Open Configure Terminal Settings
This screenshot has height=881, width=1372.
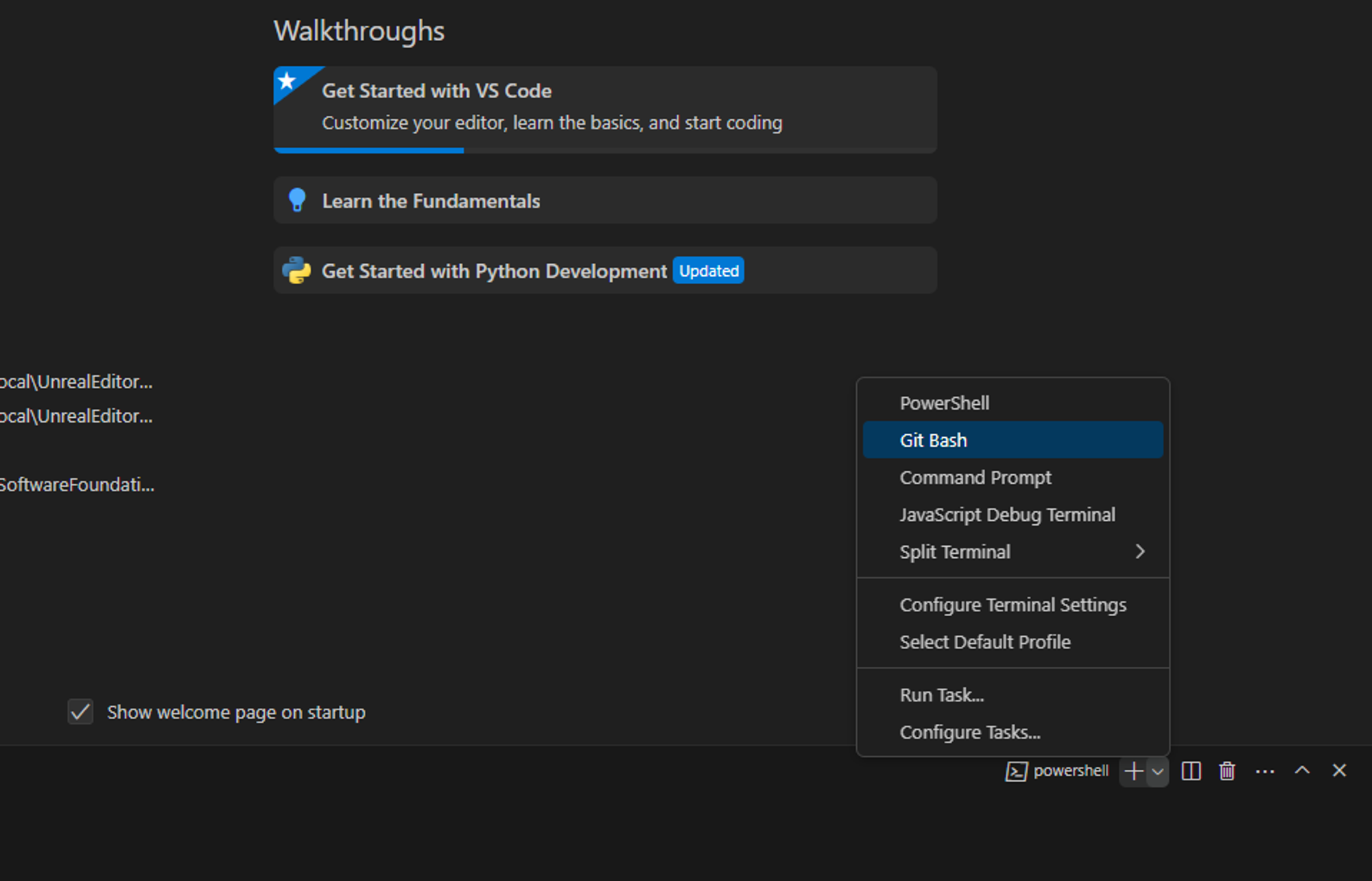click(x=1013, y=604)
